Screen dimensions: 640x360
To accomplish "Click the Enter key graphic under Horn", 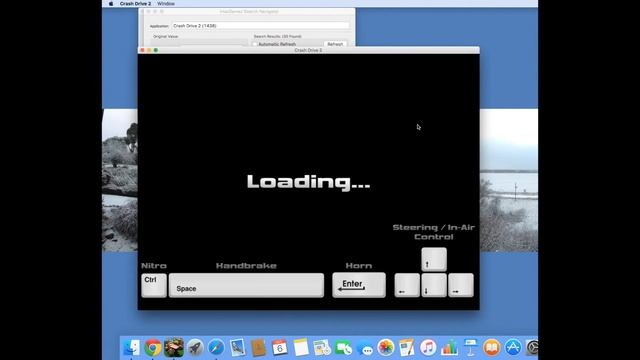I will [x=359, y=285].
